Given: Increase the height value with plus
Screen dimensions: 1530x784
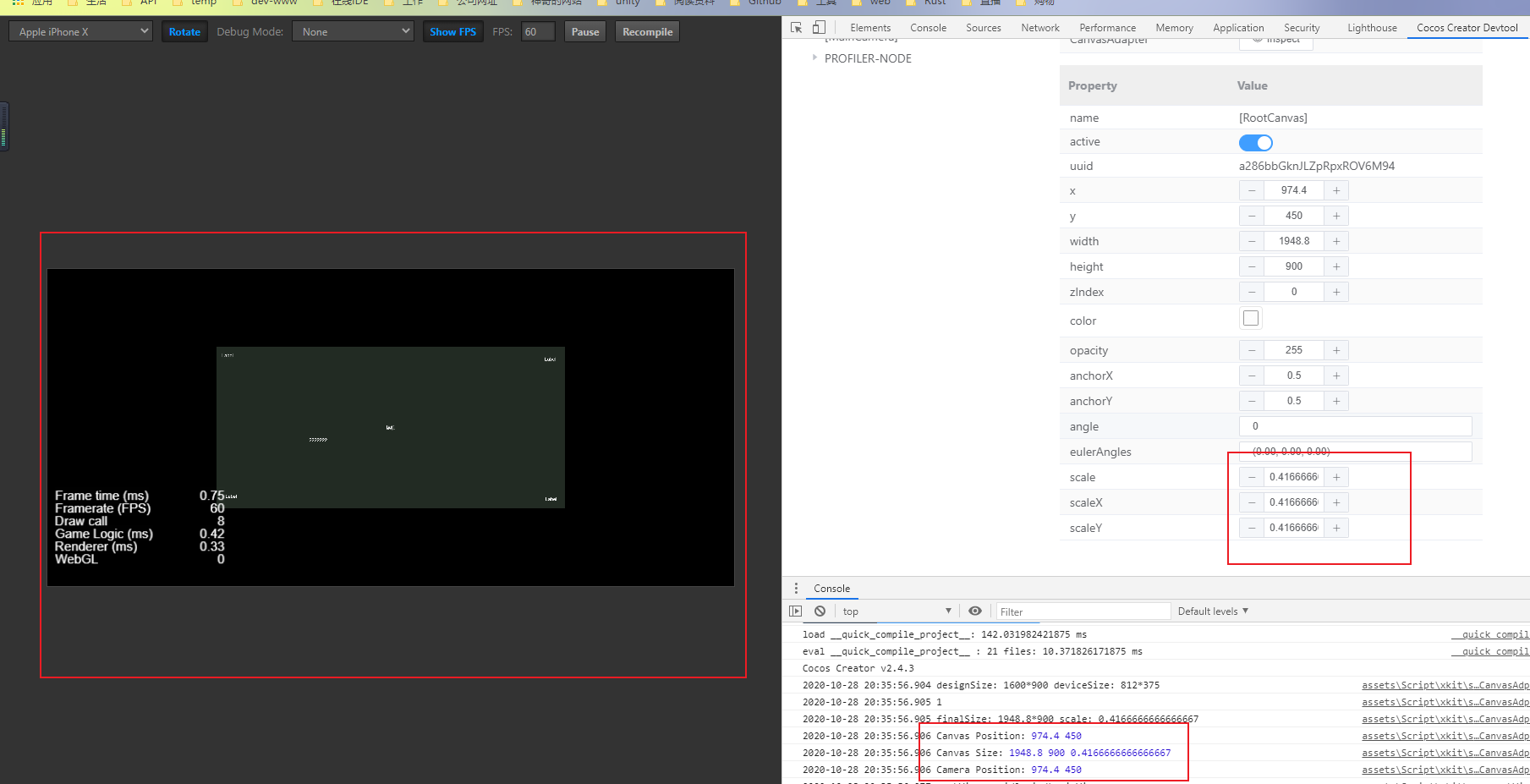Looking at the screenshot, I should click(x=1336, y=266).
